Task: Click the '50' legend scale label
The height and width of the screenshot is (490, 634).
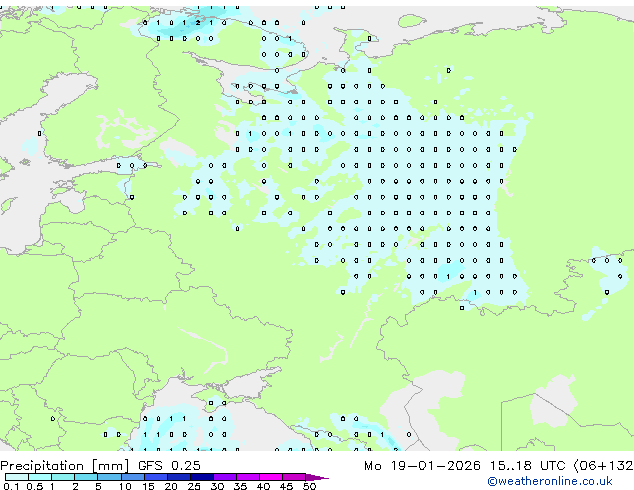Action: point(309,486)
